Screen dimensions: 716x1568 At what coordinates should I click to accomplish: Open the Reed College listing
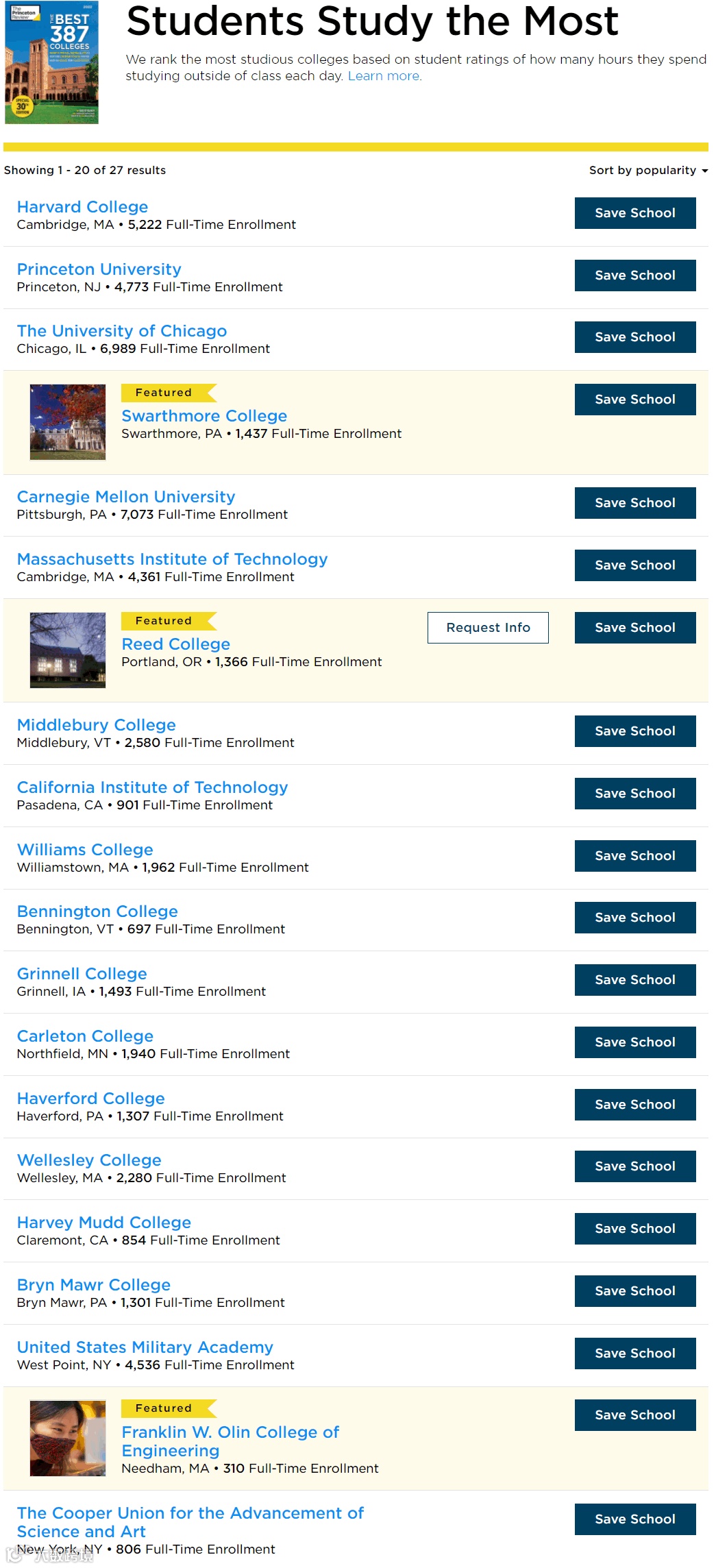coord(175,644)
